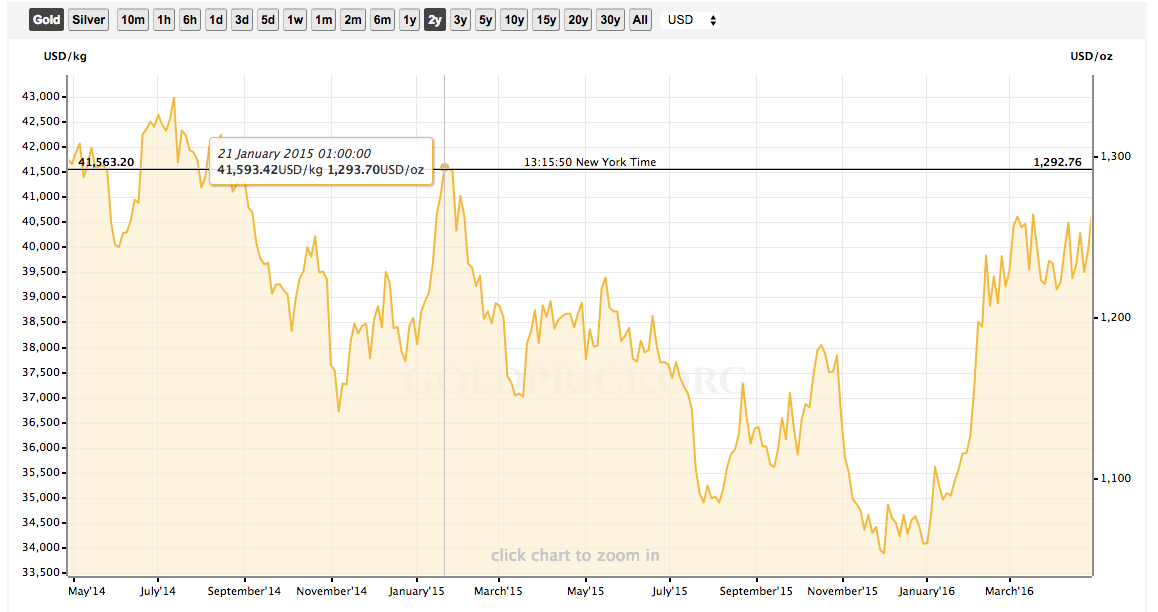Click the 37,000 y-axis value
The height and width of the screenshot is (612, 1158).
pos(41,397)
